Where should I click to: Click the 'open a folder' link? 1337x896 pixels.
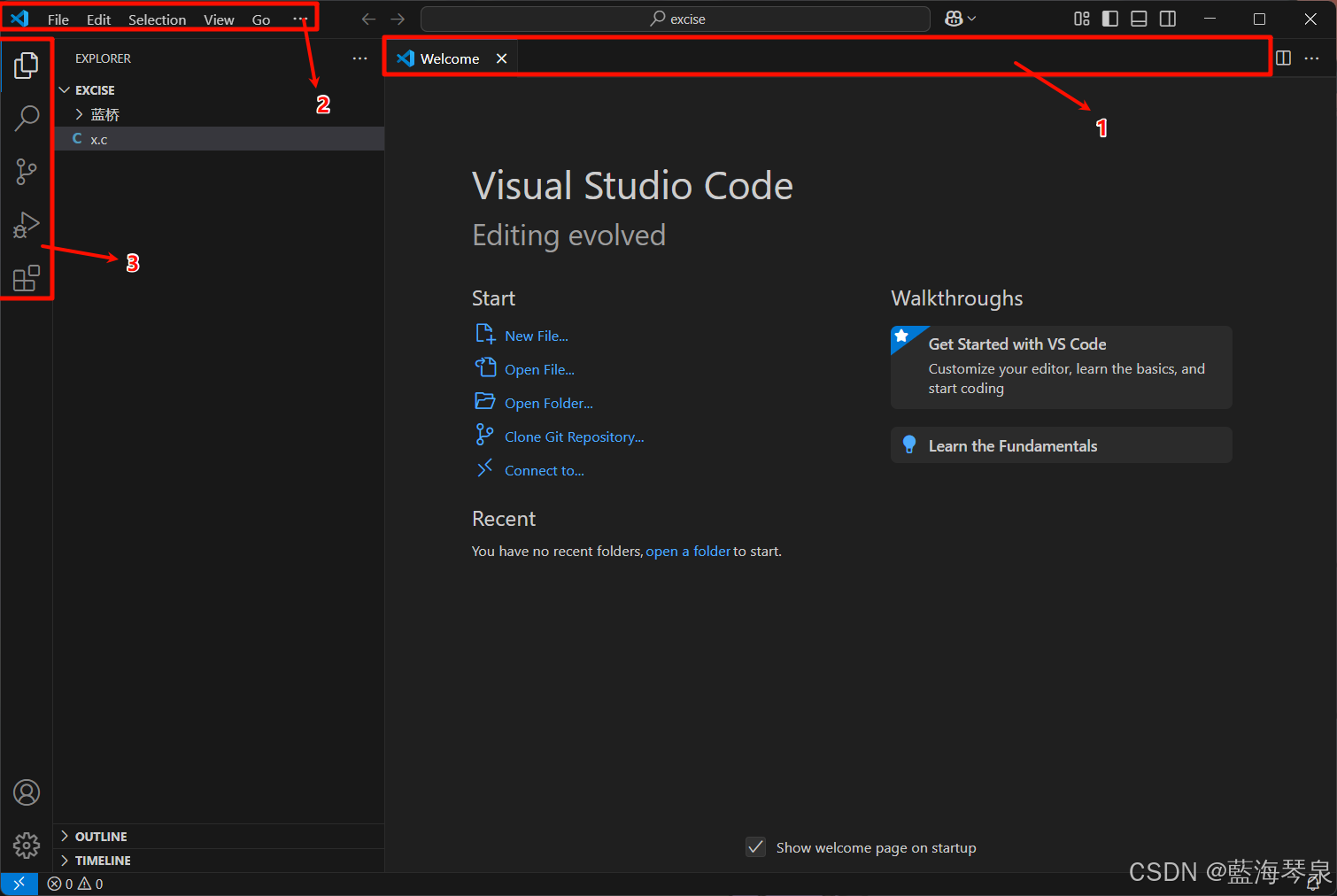pyautogui.click(x=688, y=551)
